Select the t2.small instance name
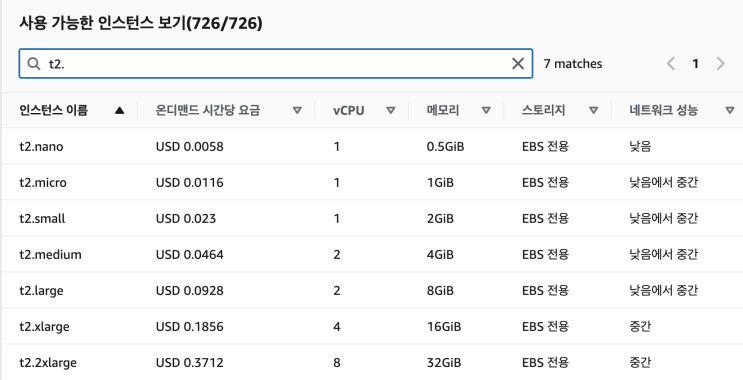Screen dimensions: 743x380 42,218
